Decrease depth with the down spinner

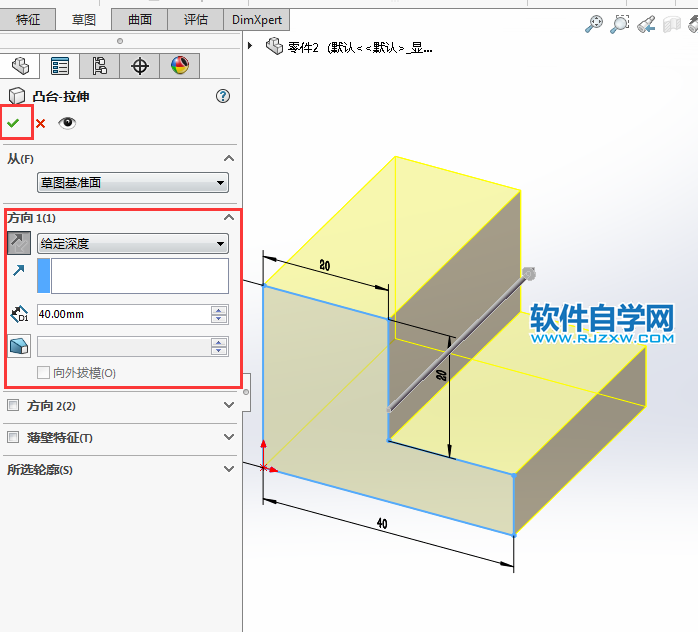(x=219, y=319)
